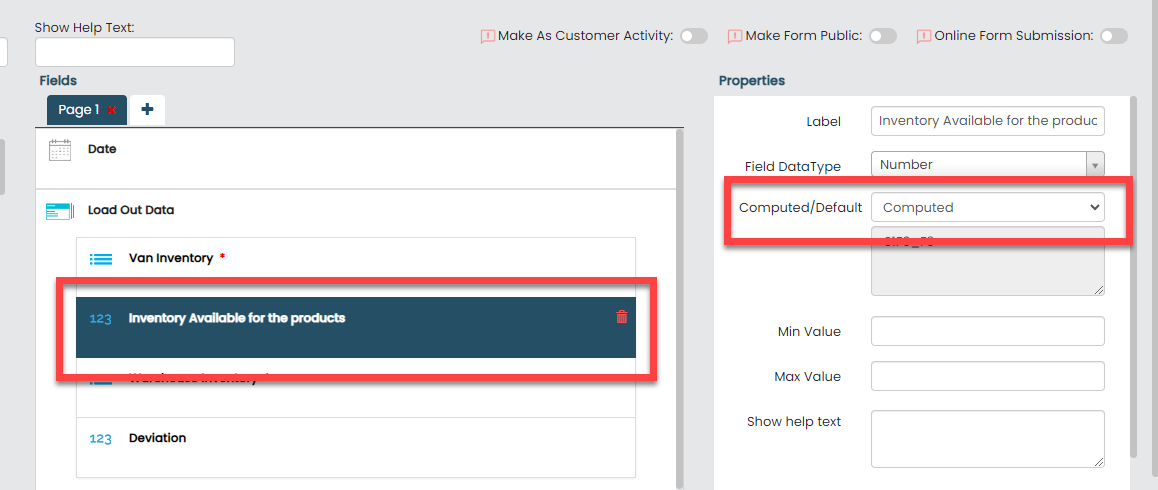Viewport: 1158px width, 490px height.
Task: Click the Min Value input box
Action: click(987, 331)
